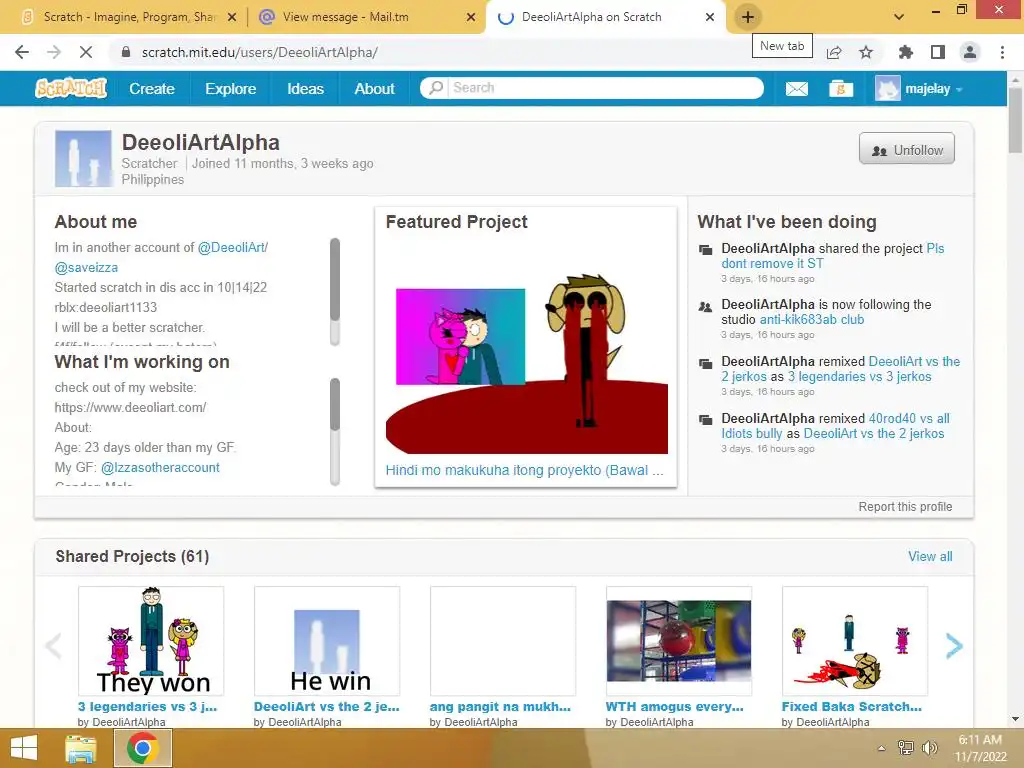Open the tab search chevron
Screen dimensions: 1024x768
(899, 17)
